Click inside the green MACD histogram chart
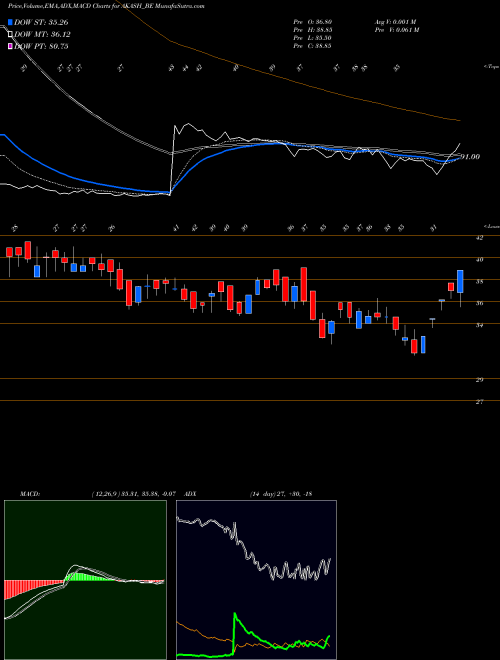The width and height of the screenshot is (500, 660). click(x=85, y=580)
